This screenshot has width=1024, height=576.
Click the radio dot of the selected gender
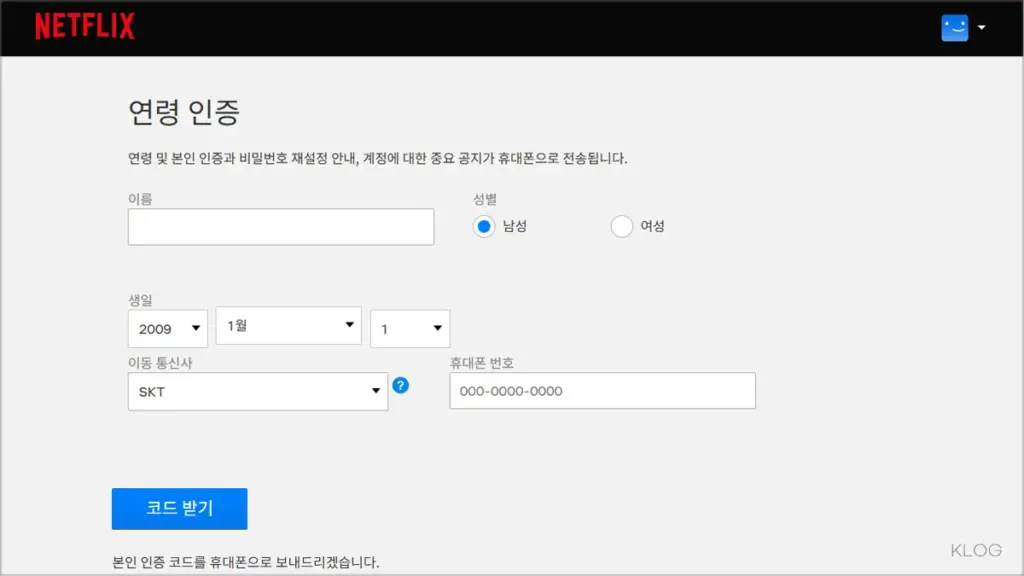(483, 226)
